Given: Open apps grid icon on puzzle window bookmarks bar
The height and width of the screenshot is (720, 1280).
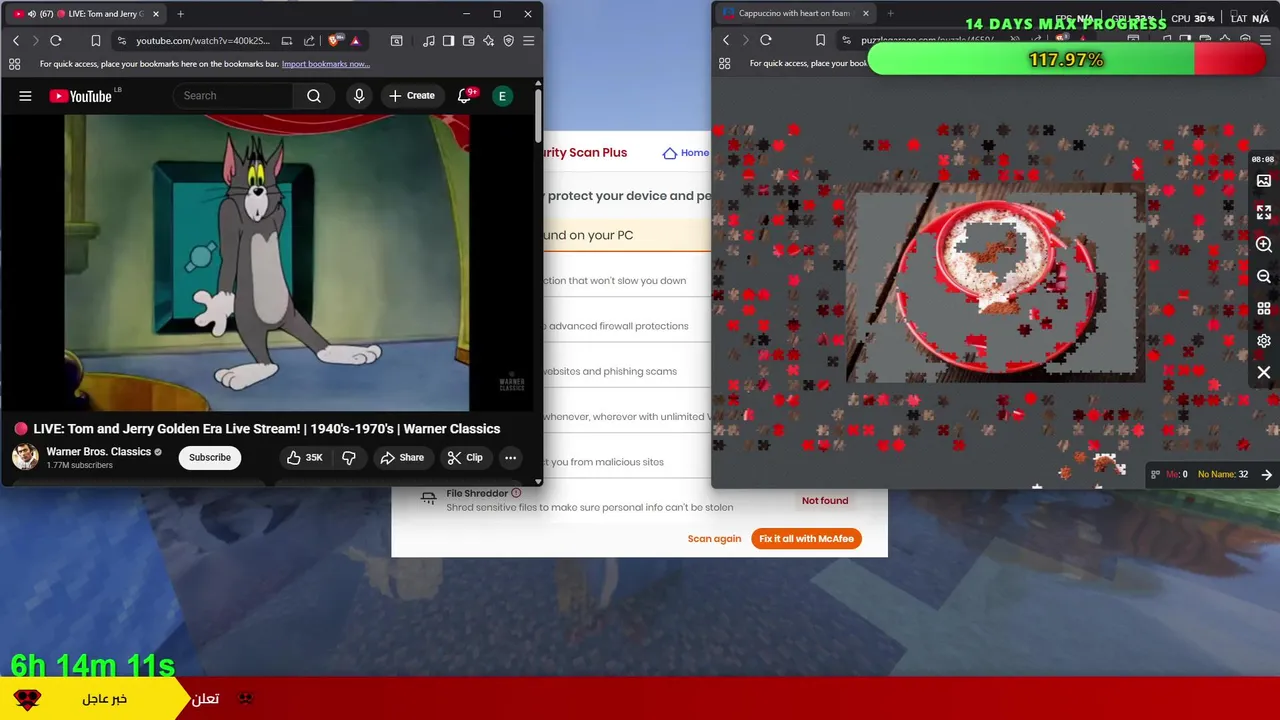Looking at the screenshot, I should 724,63.
